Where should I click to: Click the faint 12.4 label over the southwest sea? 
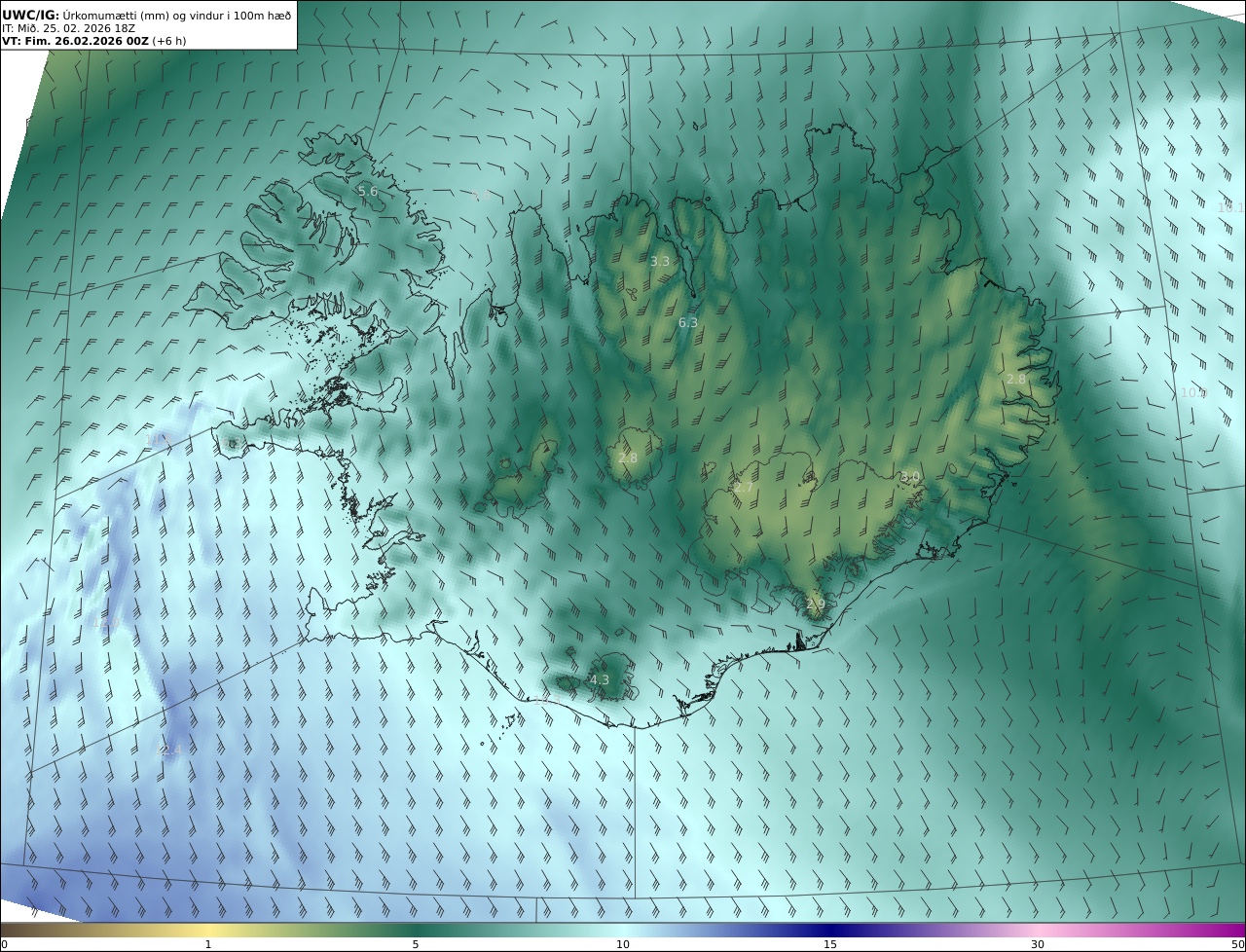click(x=170, y=750)
